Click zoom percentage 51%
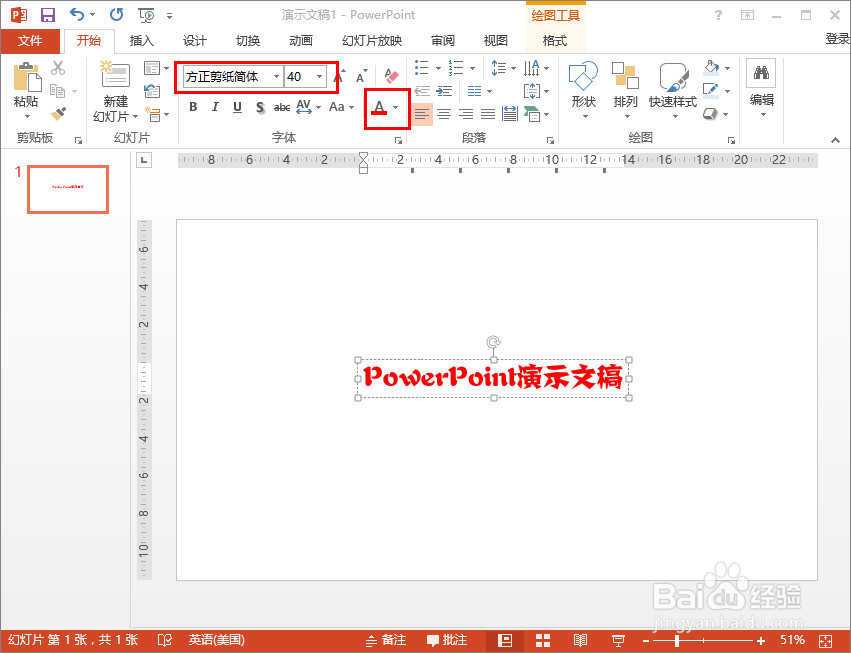 pyautogui.click(x=792, y=641)
